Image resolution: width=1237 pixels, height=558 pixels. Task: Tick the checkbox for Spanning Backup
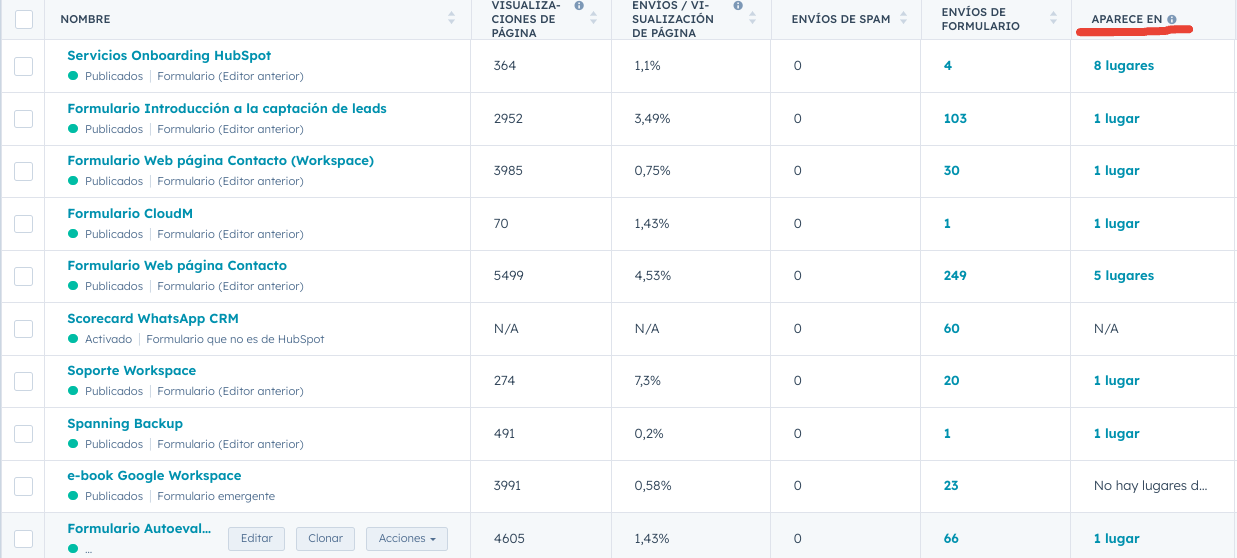click(x=24, y=434)
